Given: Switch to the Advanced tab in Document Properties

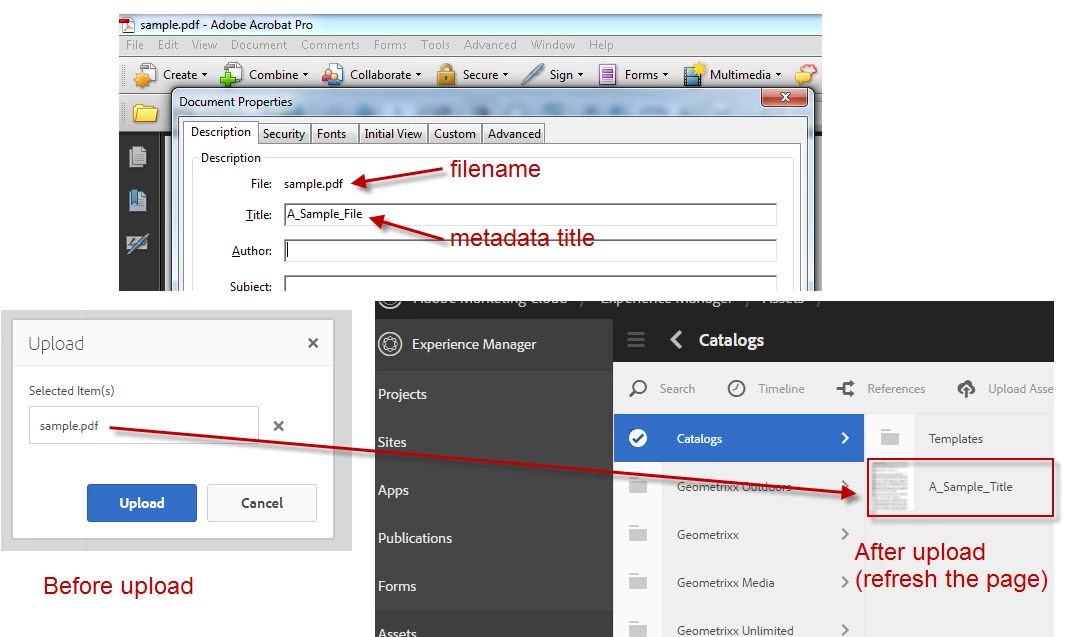Looking at the screenshot, I should pos(514,134).
